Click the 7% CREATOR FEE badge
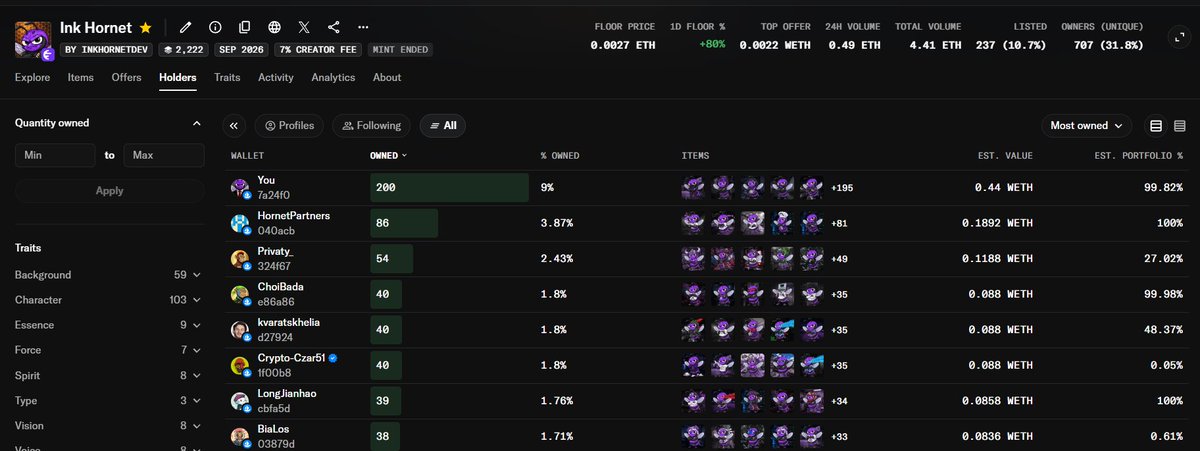Screen dimensions: 1200x451 pos(320,48)
